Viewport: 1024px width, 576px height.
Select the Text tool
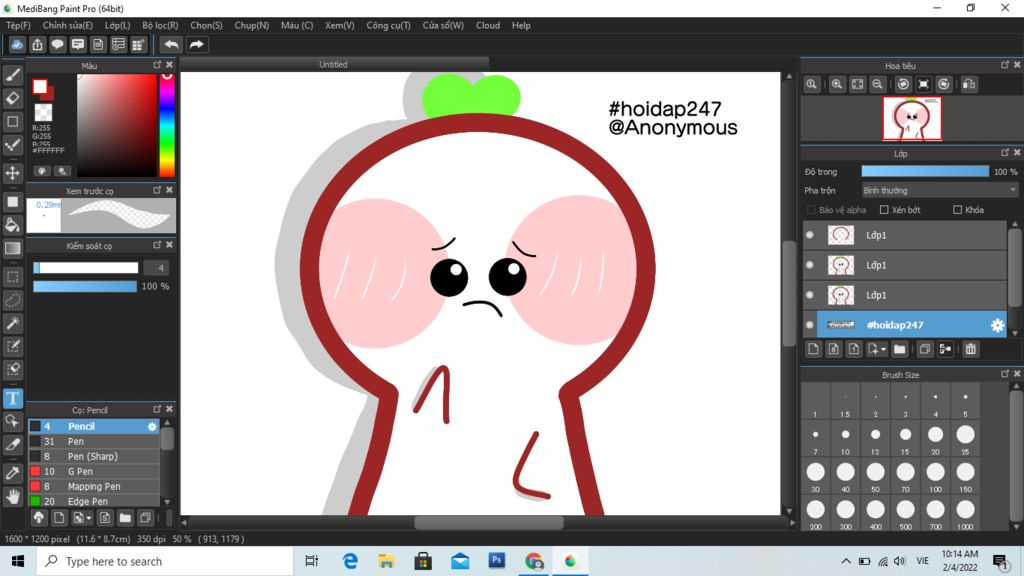click(x=12, y=398)
